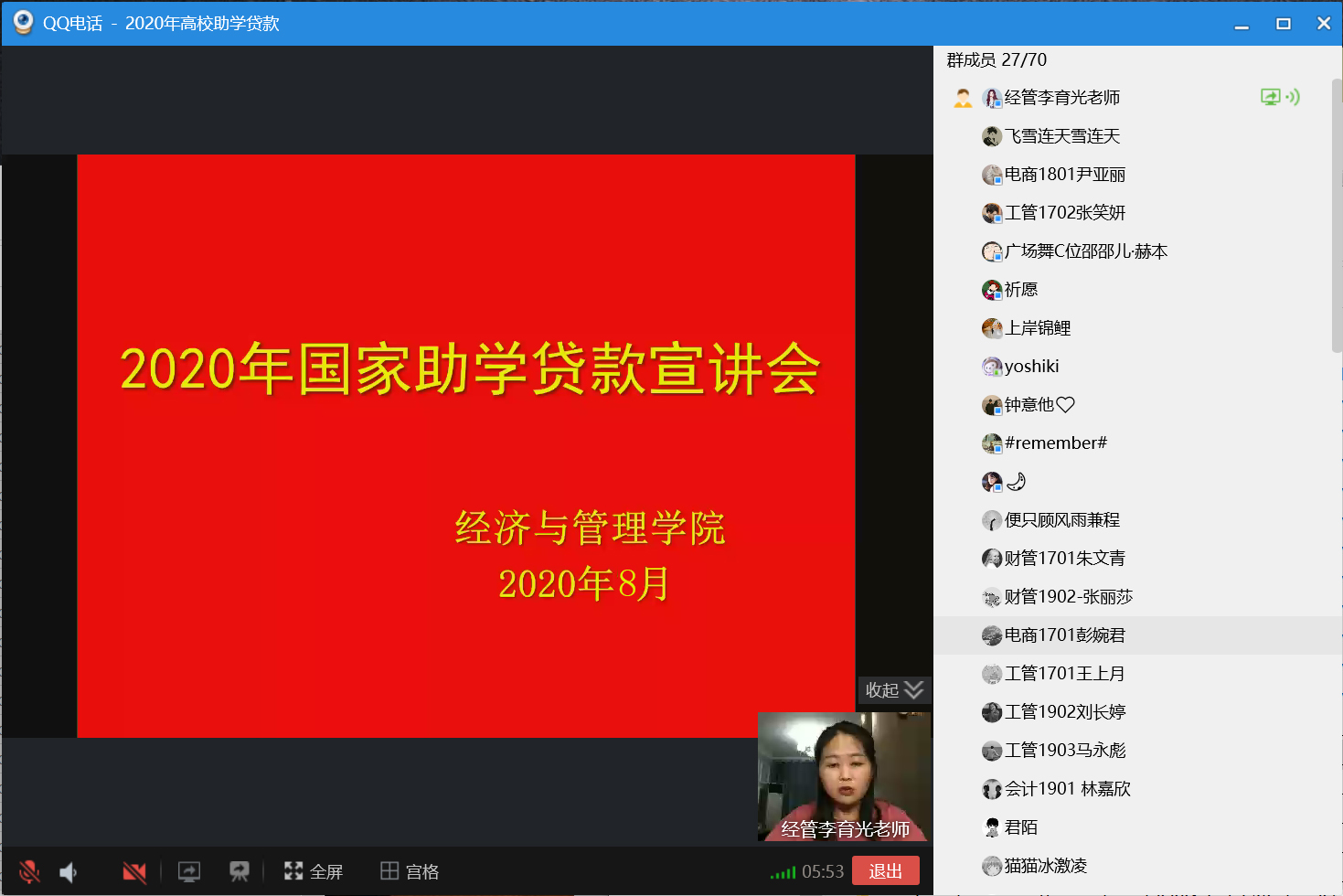Click the share screen monitor icon
The image size is (1343, 896).
tap(189, 872)
